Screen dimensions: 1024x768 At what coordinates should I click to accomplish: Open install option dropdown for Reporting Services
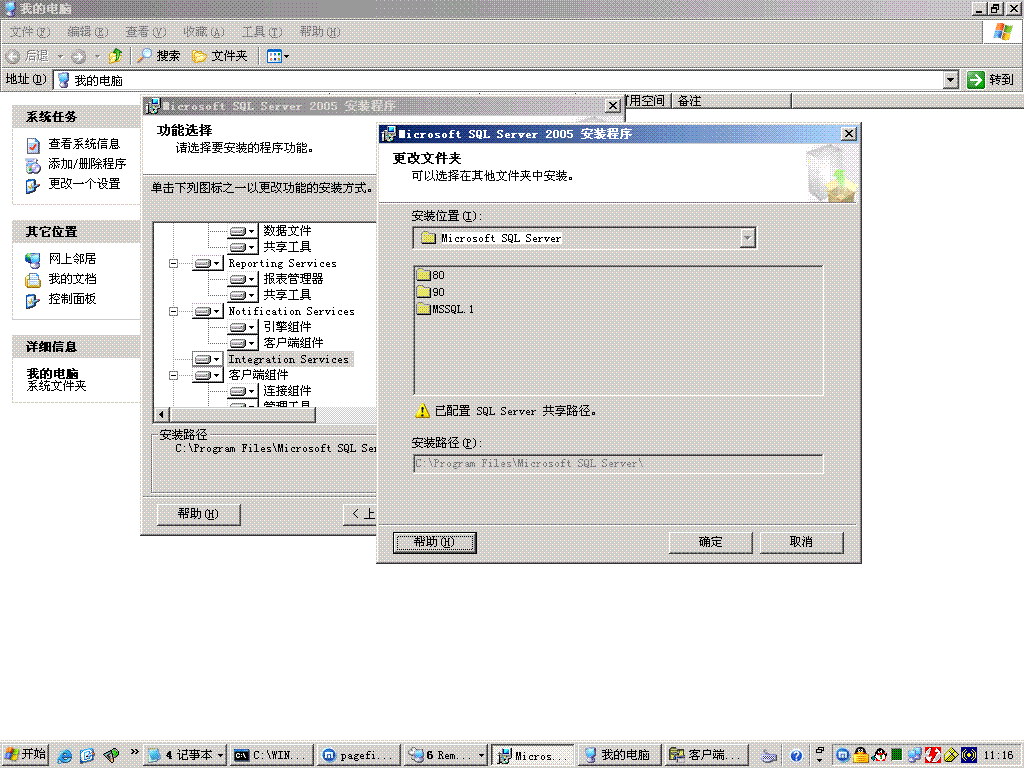pyautogui.click(x=207, y=263)
